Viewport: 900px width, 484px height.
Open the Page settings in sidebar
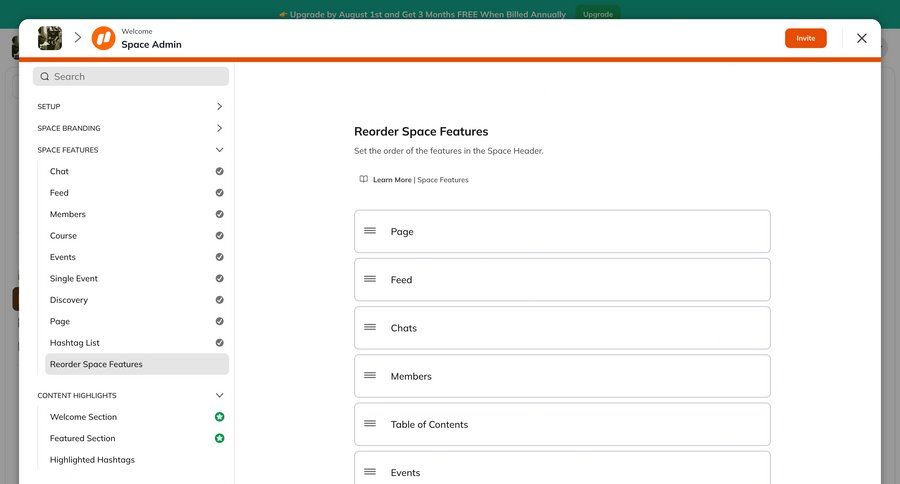pos(60,322)
